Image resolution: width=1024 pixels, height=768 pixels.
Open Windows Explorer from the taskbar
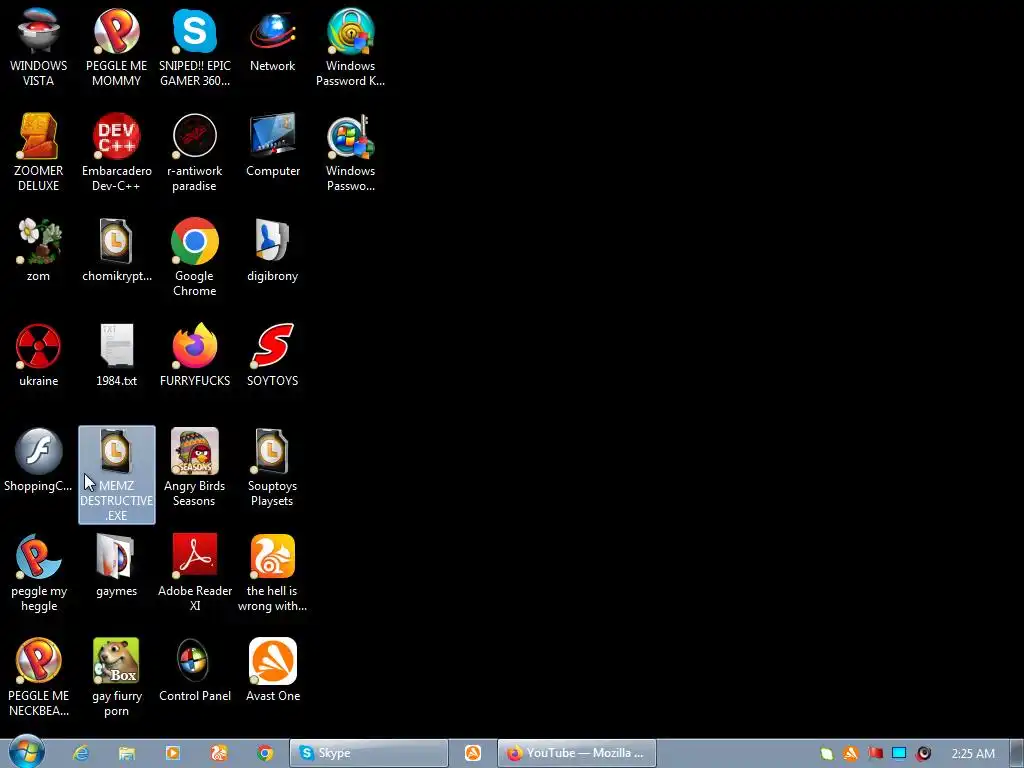tap(127, 753)
